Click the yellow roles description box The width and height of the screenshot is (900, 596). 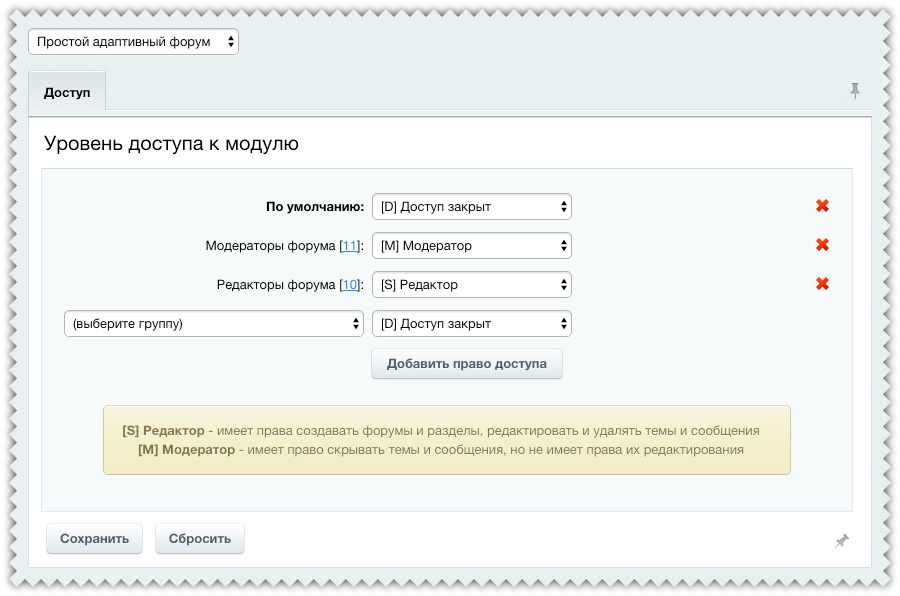pos(447,440)
